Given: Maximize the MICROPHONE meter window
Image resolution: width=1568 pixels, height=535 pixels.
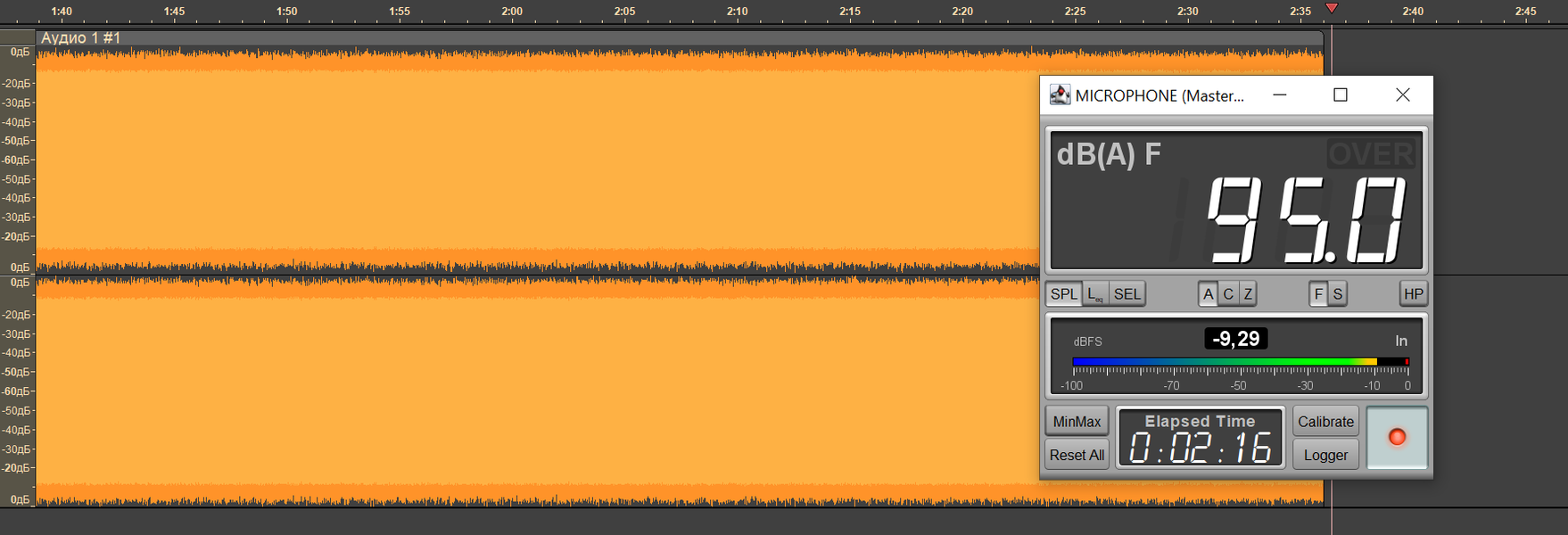Looking at the screenshot, I should [1340, 95].
